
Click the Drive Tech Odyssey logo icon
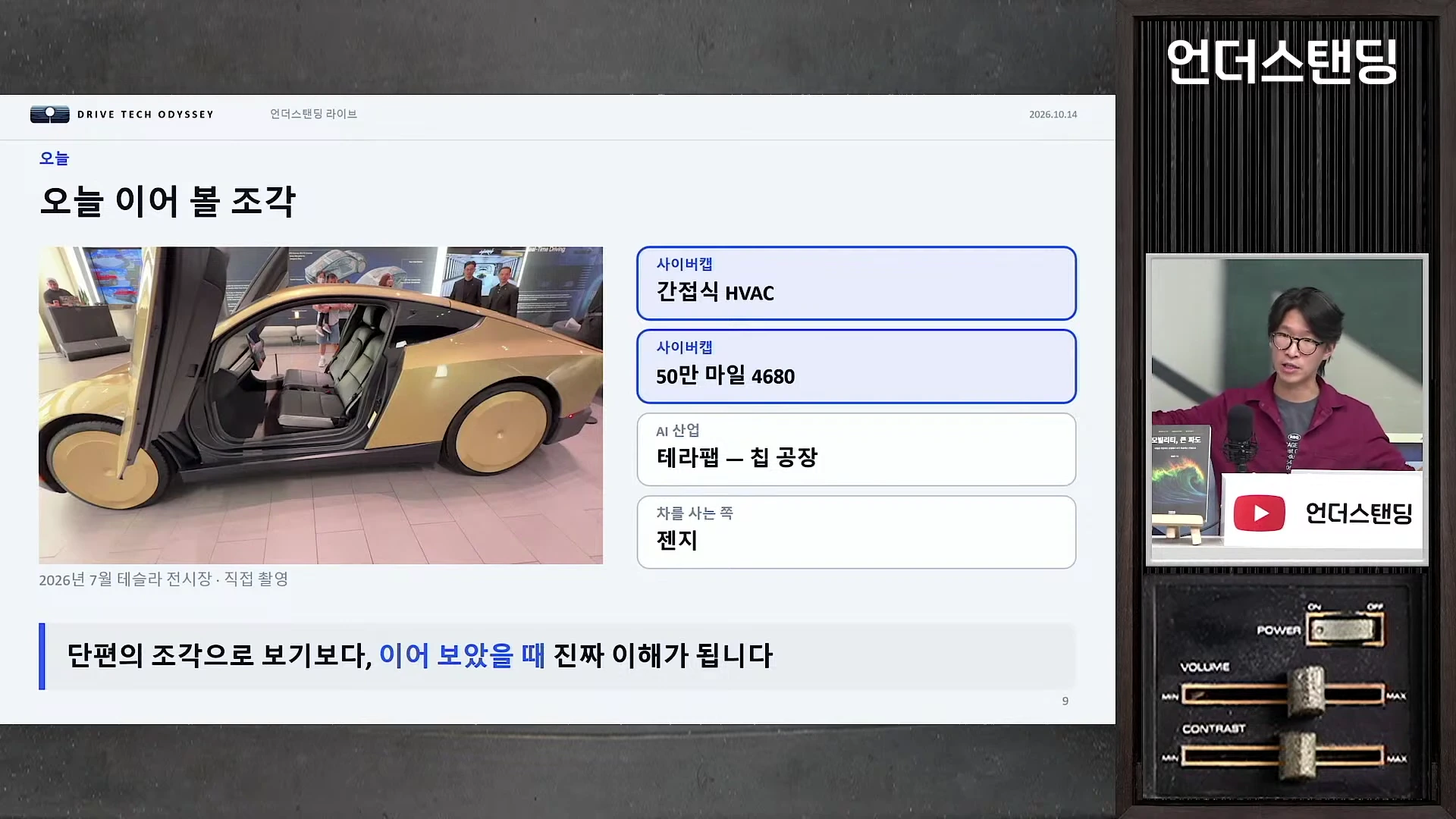click(x=50, y=115)
